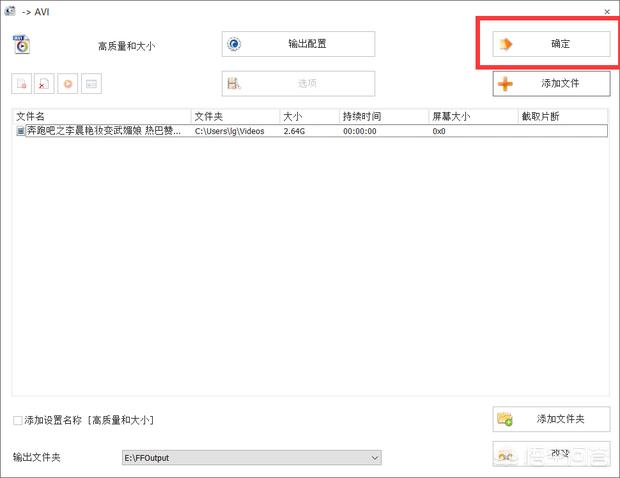Click the video file icon in list row
Viewport: 620px width, 478px height.
(20, 131)
